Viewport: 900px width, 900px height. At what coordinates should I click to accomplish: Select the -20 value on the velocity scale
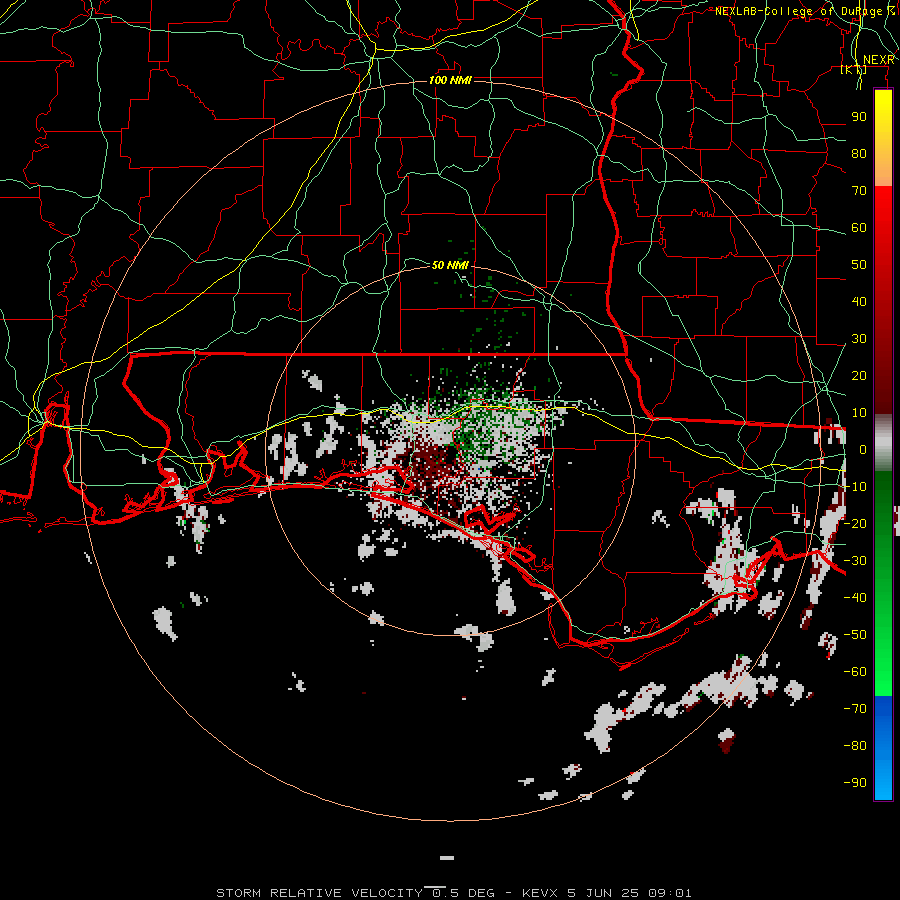855,524
